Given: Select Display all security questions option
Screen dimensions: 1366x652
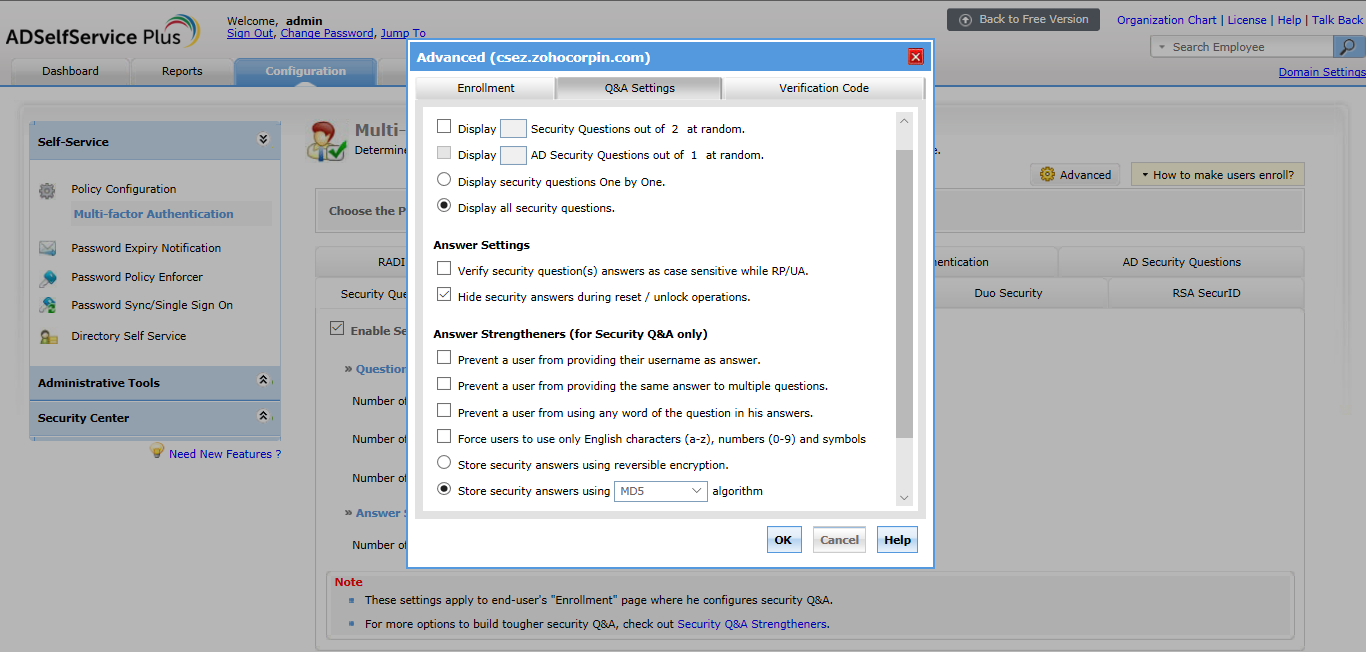Looking at the screenshot, I should coord(444,206).
